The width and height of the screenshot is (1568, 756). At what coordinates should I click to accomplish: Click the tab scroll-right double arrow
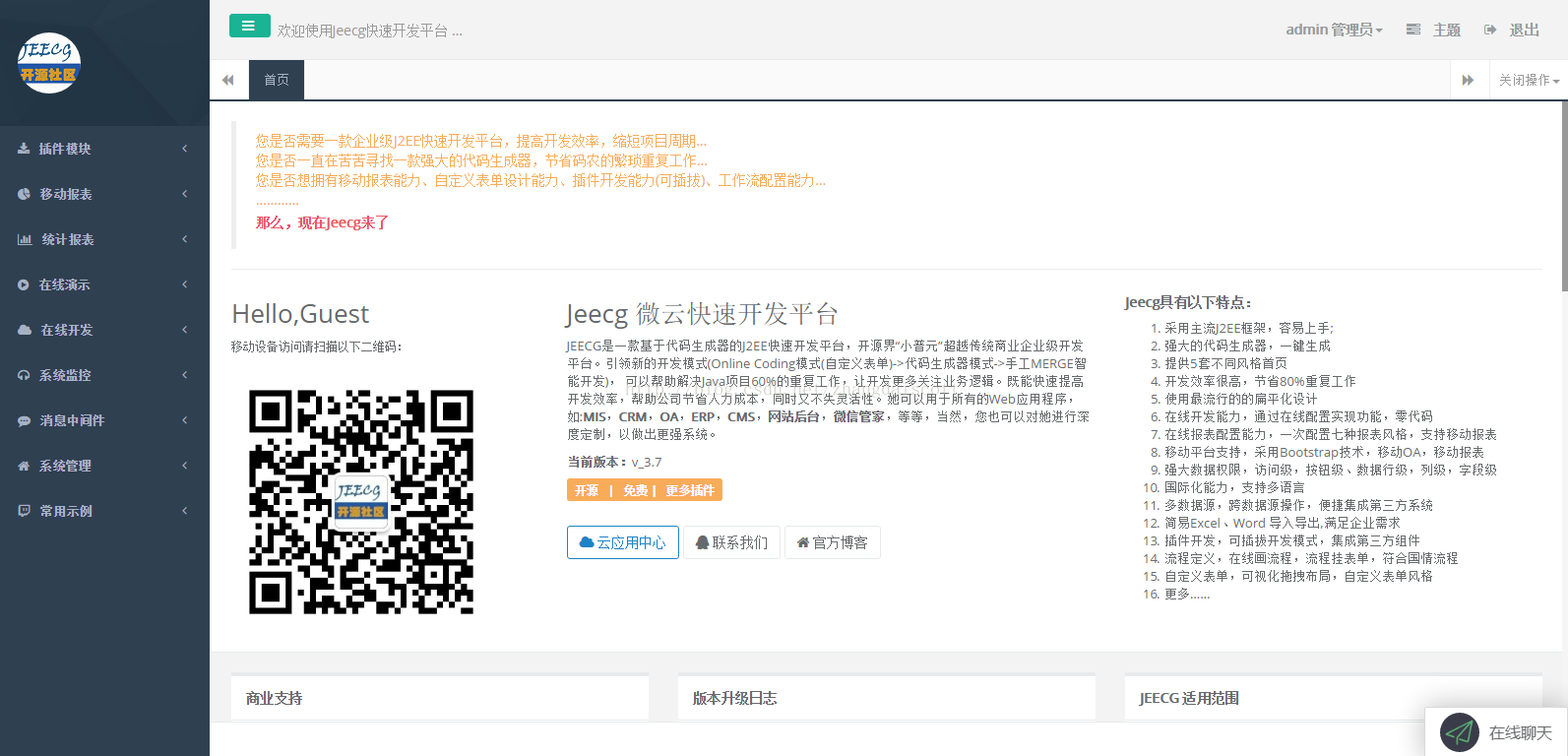point(1468,80)
